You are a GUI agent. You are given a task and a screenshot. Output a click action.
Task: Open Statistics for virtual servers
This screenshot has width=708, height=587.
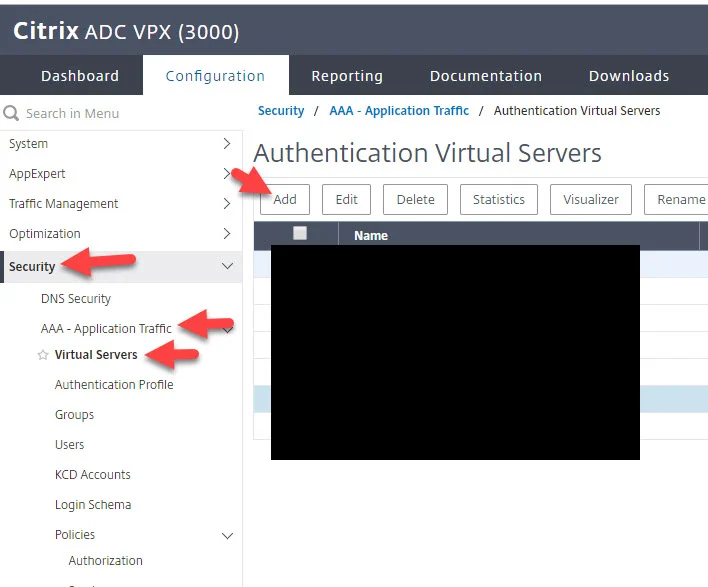(x=499, y=199)
